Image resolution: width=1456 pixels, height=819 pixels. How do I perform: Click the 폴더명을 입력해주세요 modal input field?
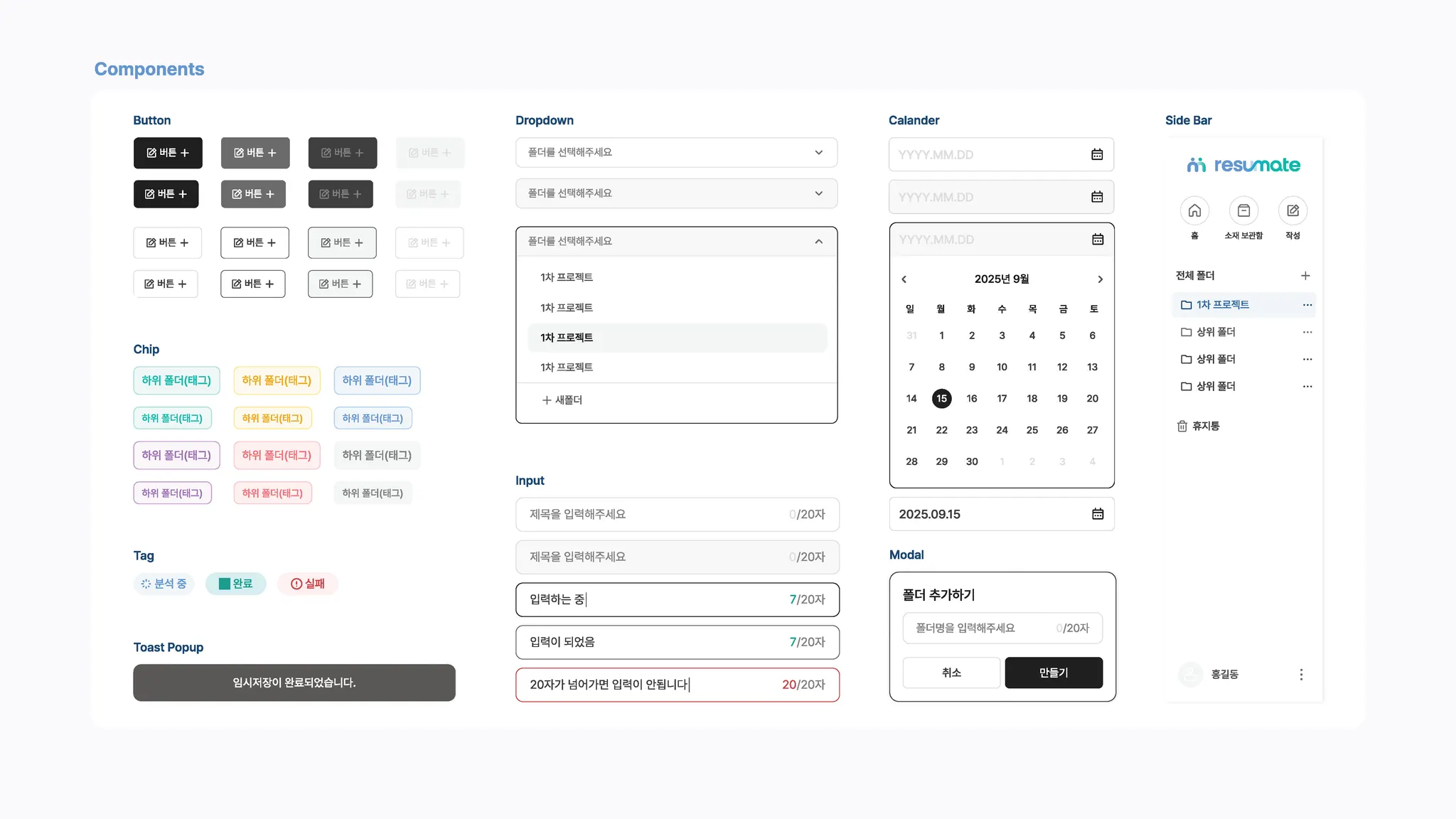pyautogui.click(x=981, y=628)
